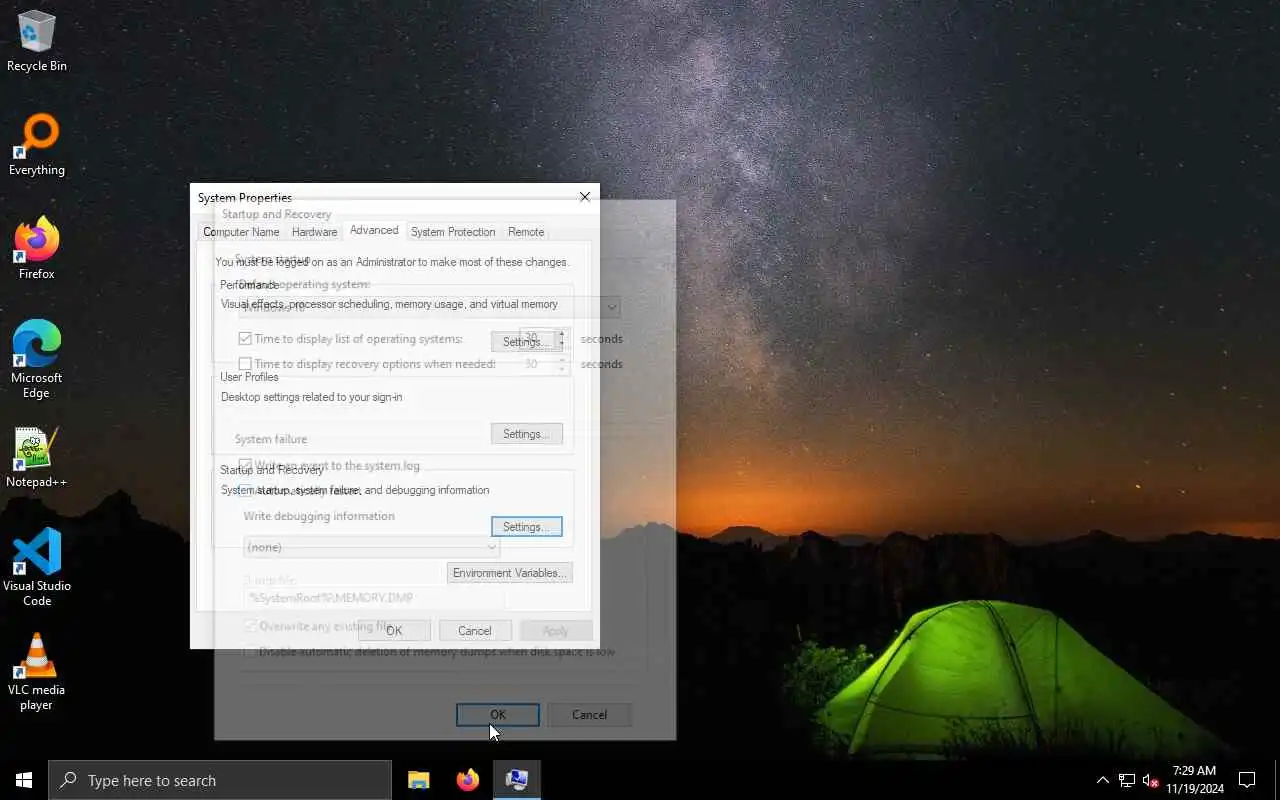Viewport: 1280px width, 800px height.
Task: Open File Explorer from the taskbar
Action: (418, 780)
